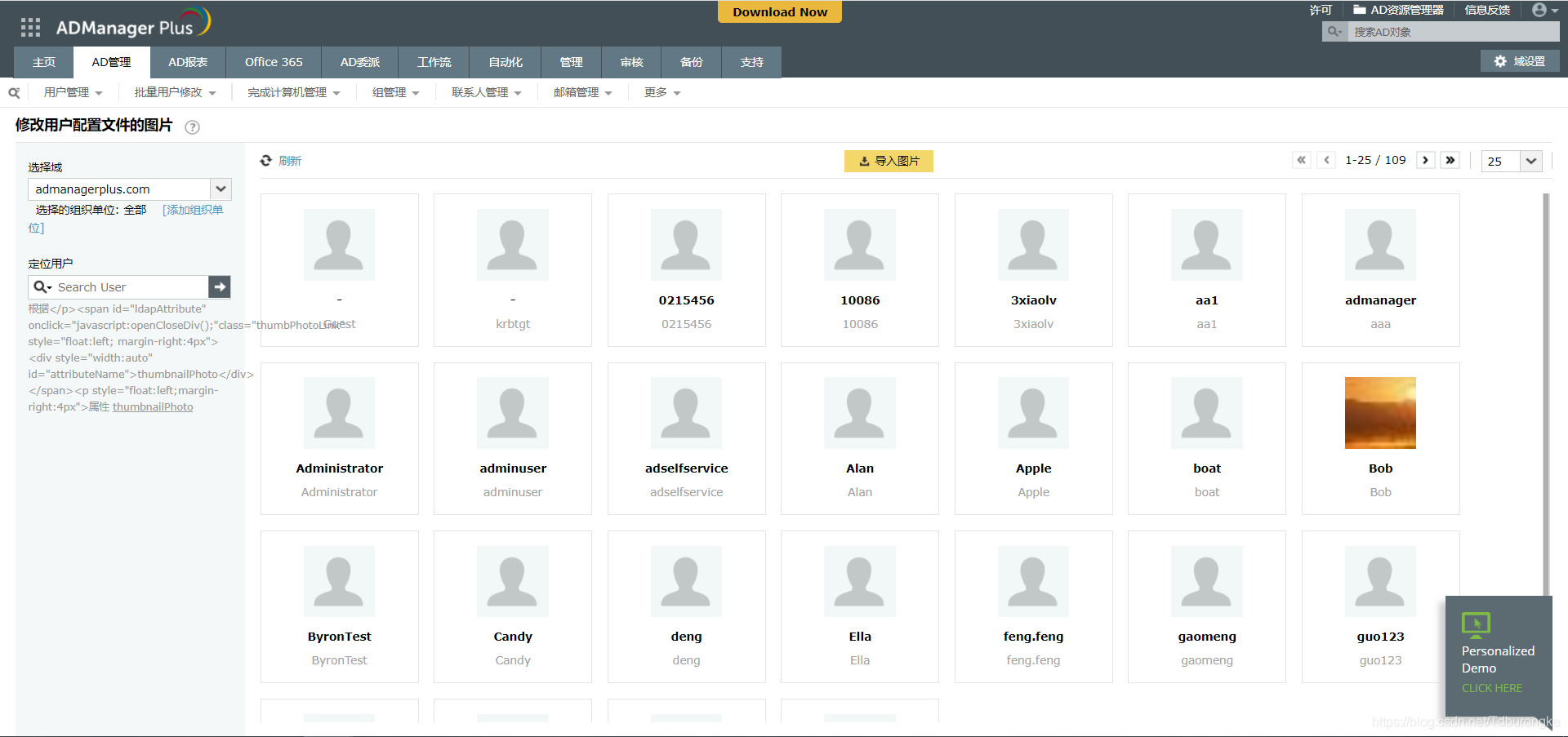This screenshot has height=737, width=1568.
Task: Switch to the Office 365 tab
Action: coord(274,62)
